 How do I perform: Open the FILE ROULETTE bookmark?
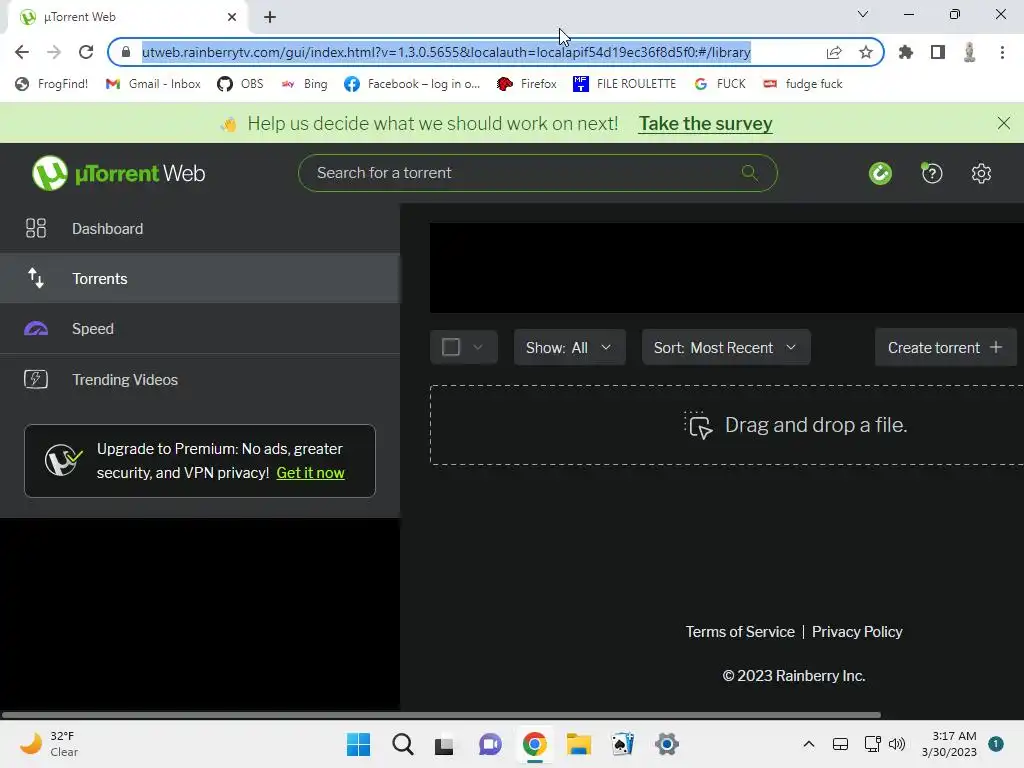coord(624,84)
